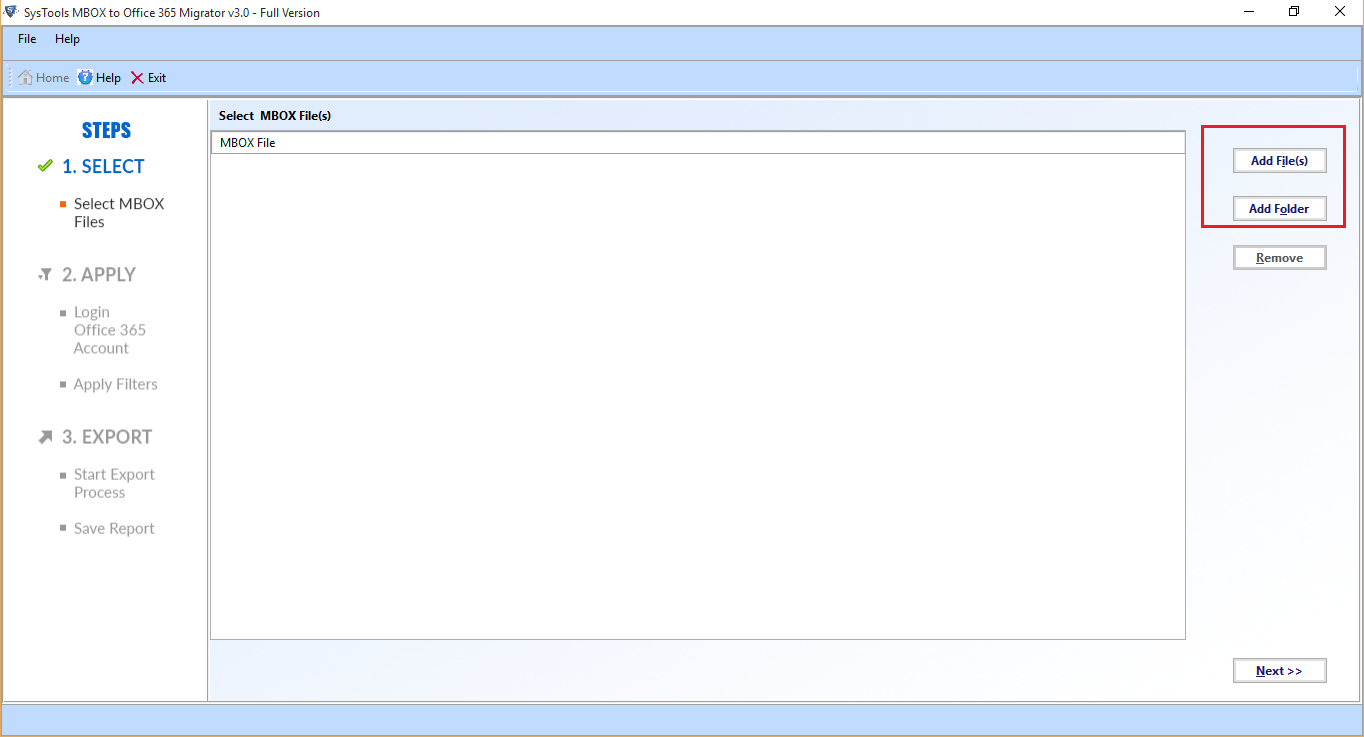Click the blue Help question mark icon
This screenshot has width=1364, height=737.
point(86,78)
